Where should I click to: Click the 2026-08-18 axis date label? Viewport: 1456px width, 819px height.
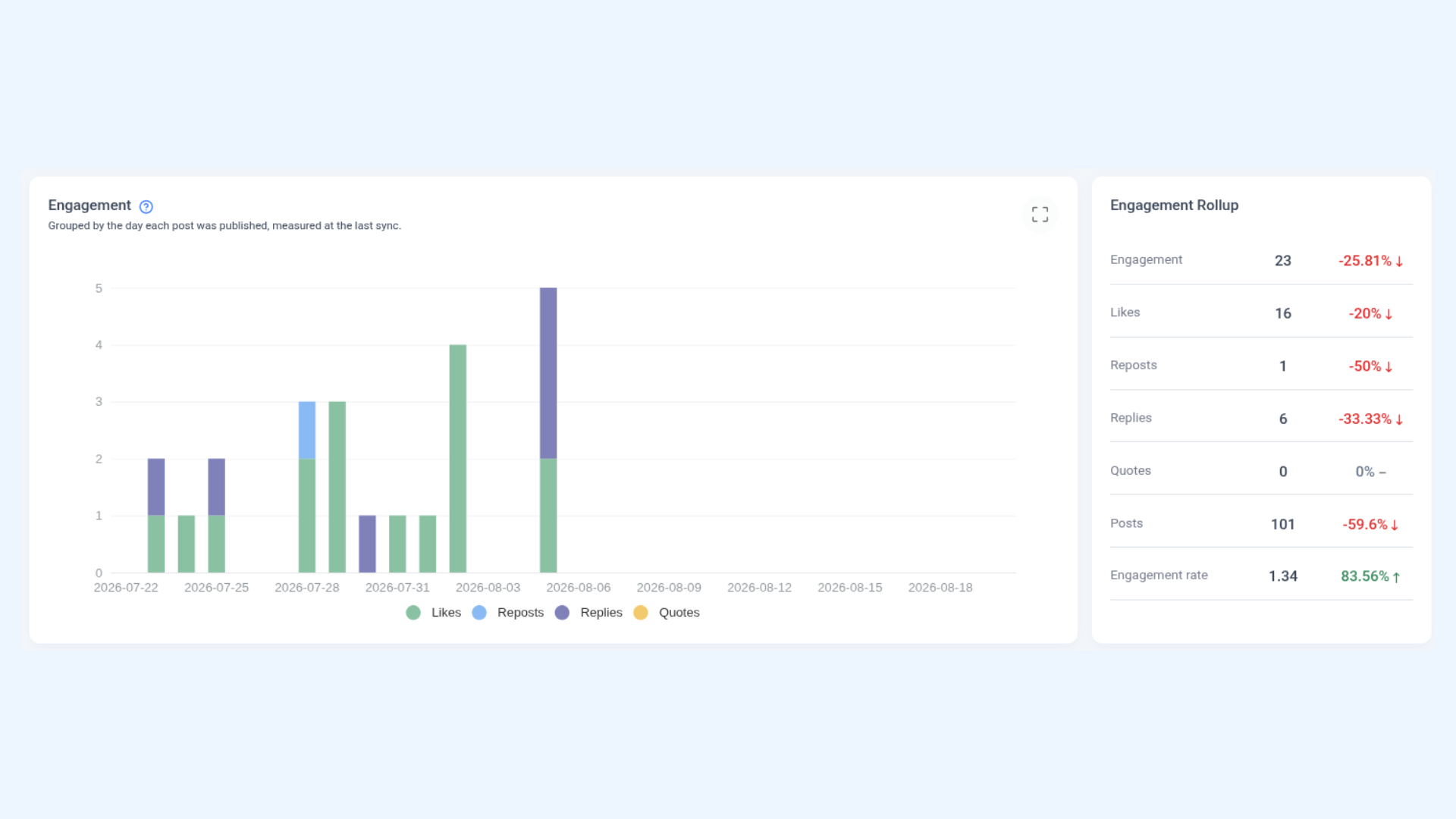tap(940, 588)
